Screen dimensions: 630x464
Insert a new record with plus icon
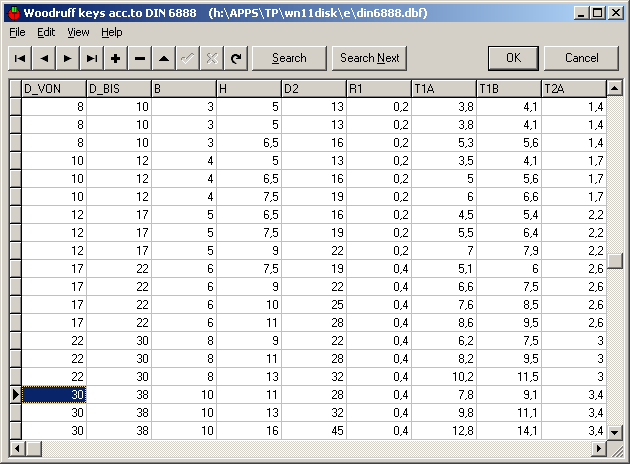click(116, 58)
